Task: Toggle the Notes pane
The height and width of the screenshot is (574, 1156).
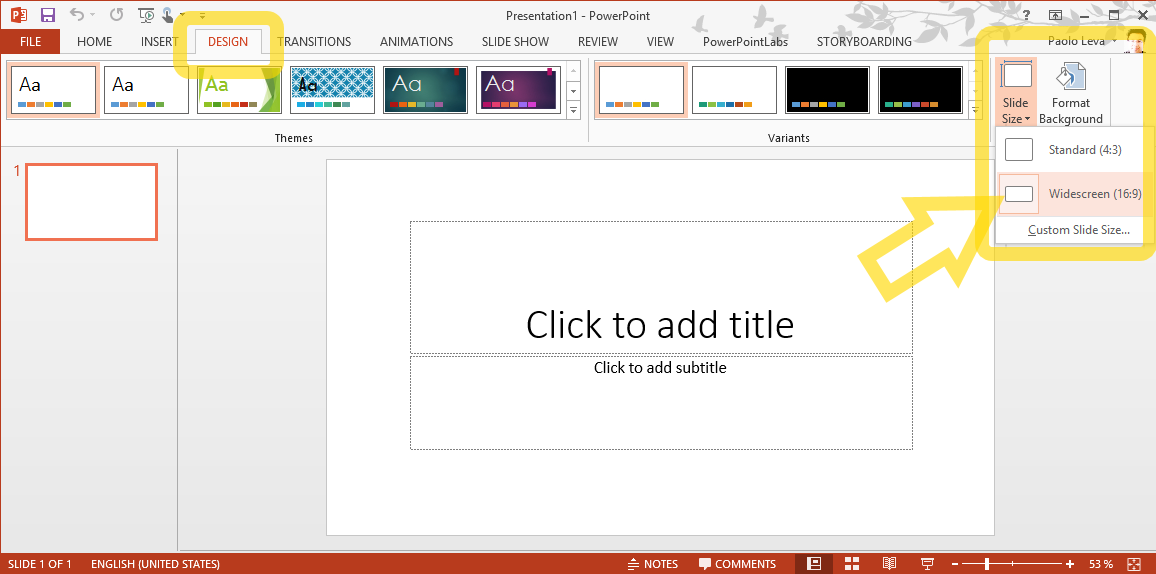Action: 652,564
